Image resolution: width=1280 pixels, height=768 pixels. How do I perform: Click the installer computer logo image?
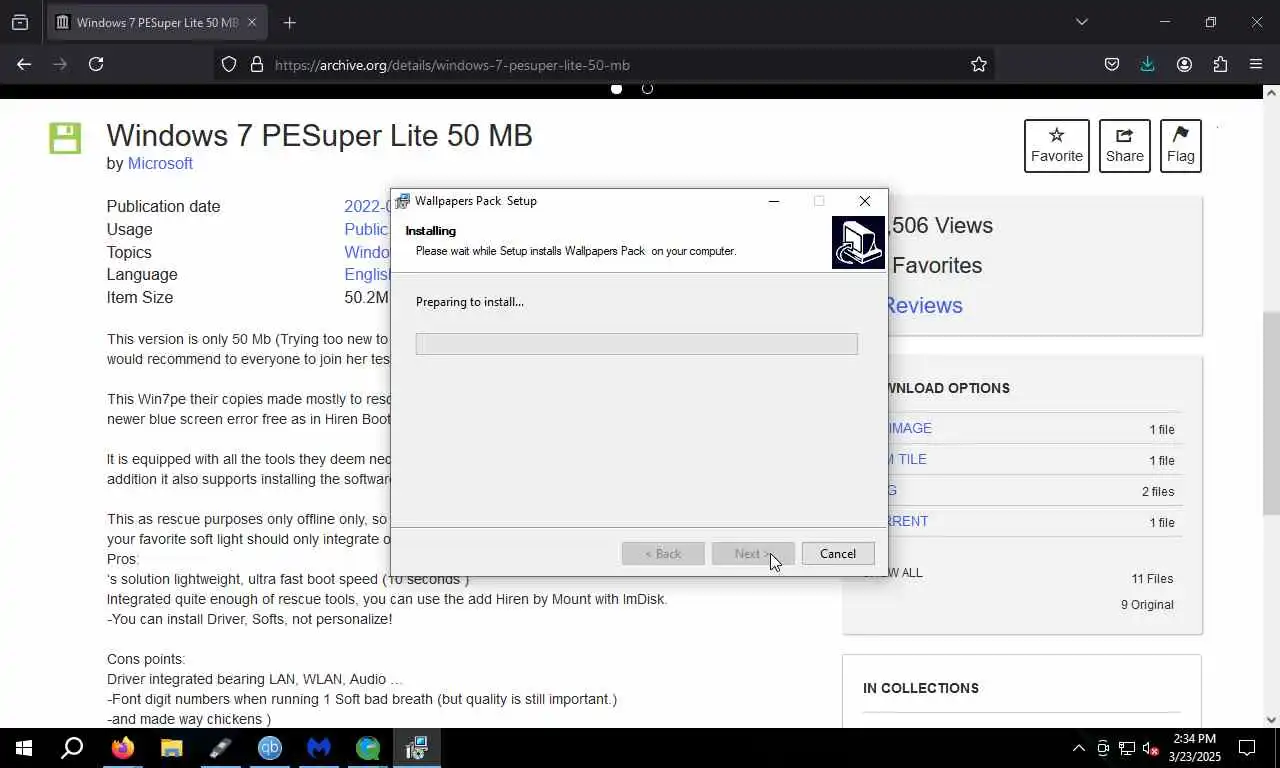858,242
